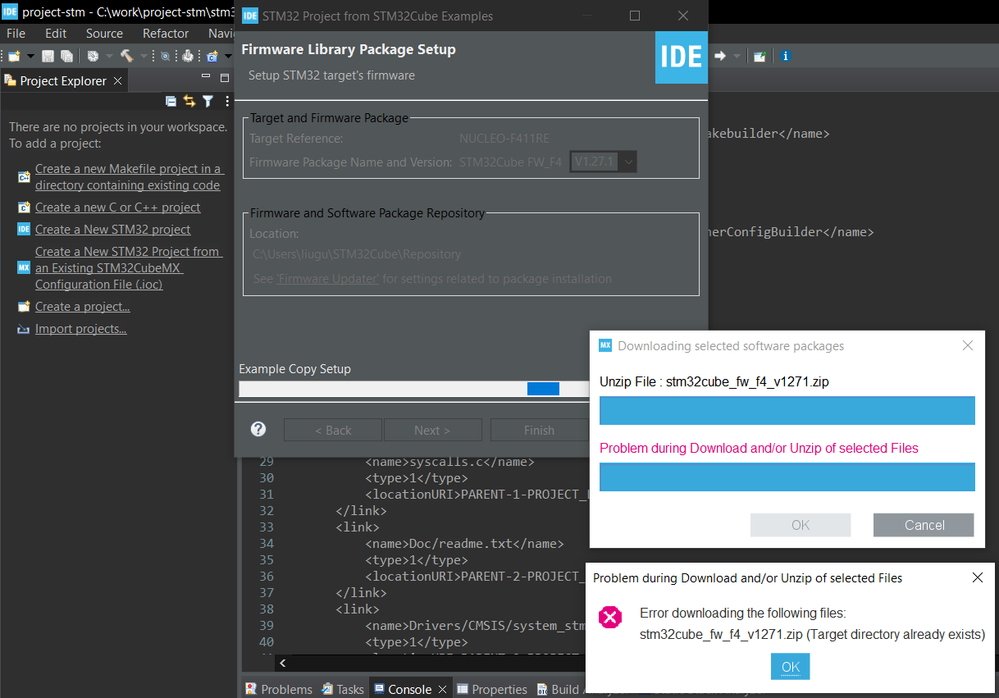Click the Finish wizard button
The width and height of the screenshot is (999, 698).
tap(539, 430)
